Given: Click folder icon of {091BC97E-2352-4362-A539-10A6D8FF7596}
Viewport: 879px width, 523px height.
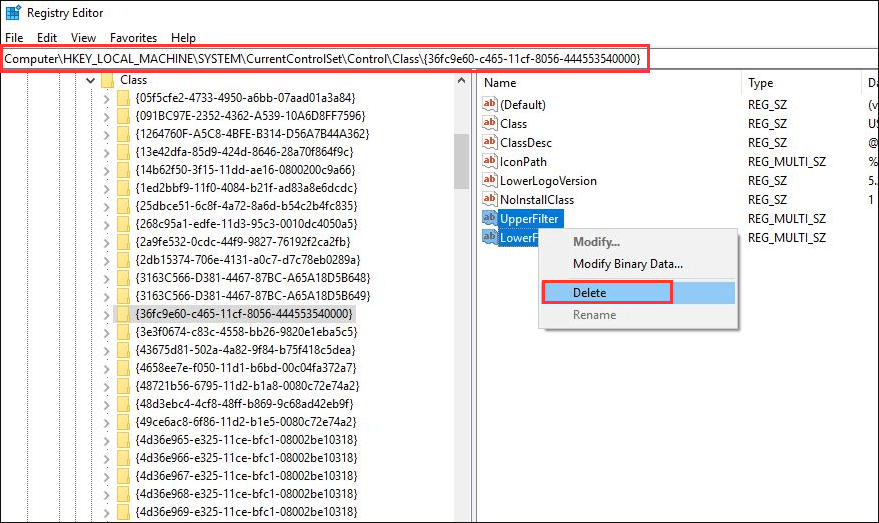Looking at the screenshot, I should (124, 116).
